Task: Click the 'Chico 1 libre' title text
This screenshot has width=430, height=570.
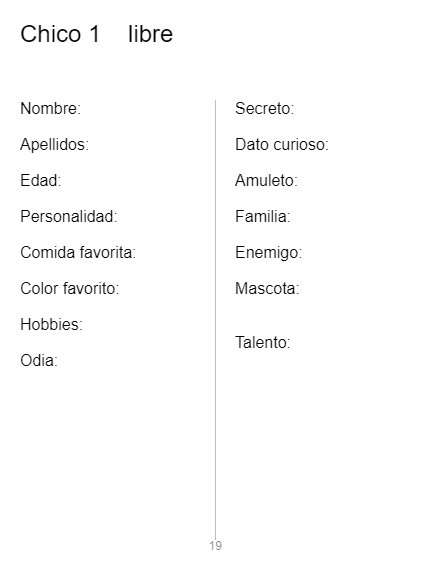Action: click(96, 34)
